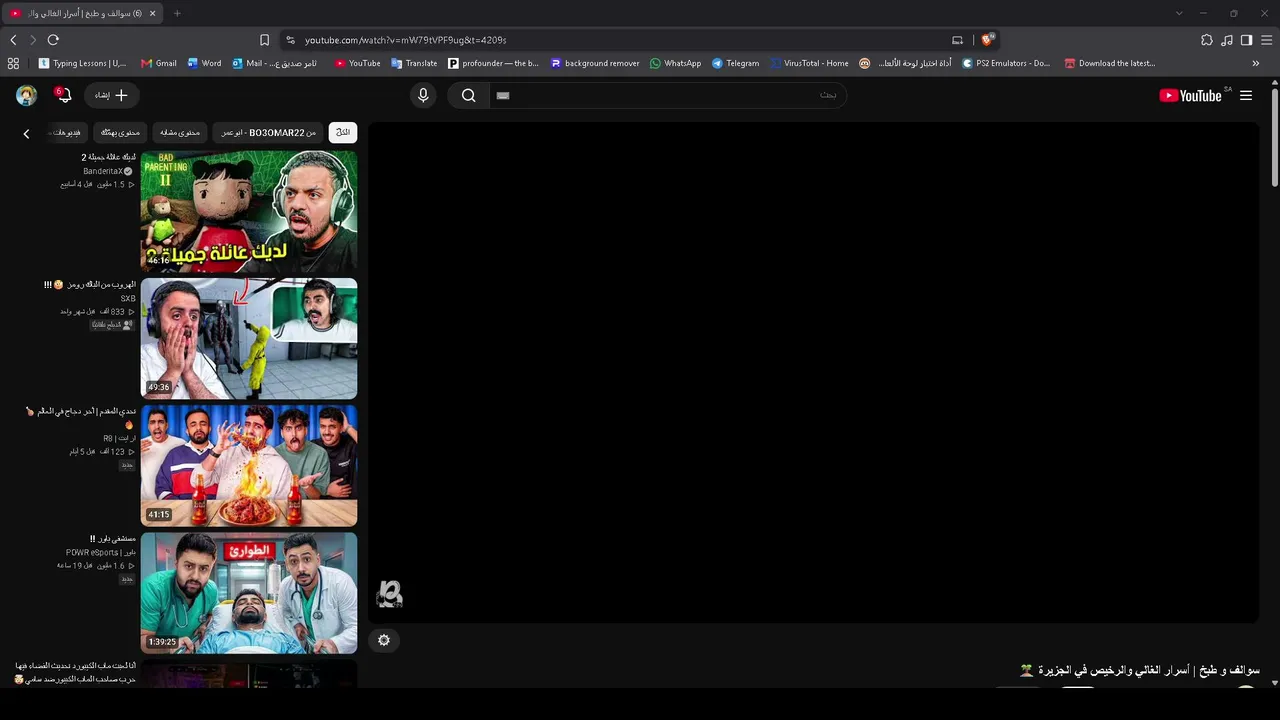Click the YouTube search magnifier button
Viewport: 1280px width, 720px height.
click(468, 95)
